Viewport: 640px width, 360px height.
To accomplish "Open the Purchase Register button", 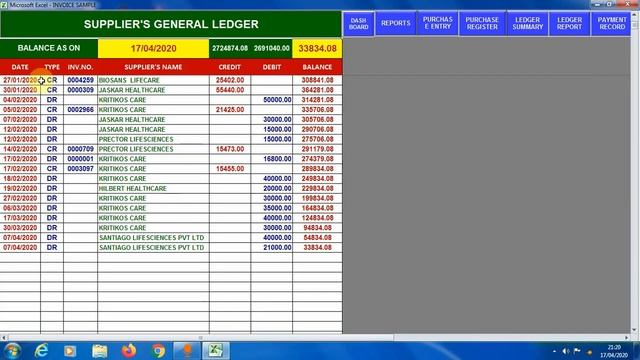I will click(482, 23).
